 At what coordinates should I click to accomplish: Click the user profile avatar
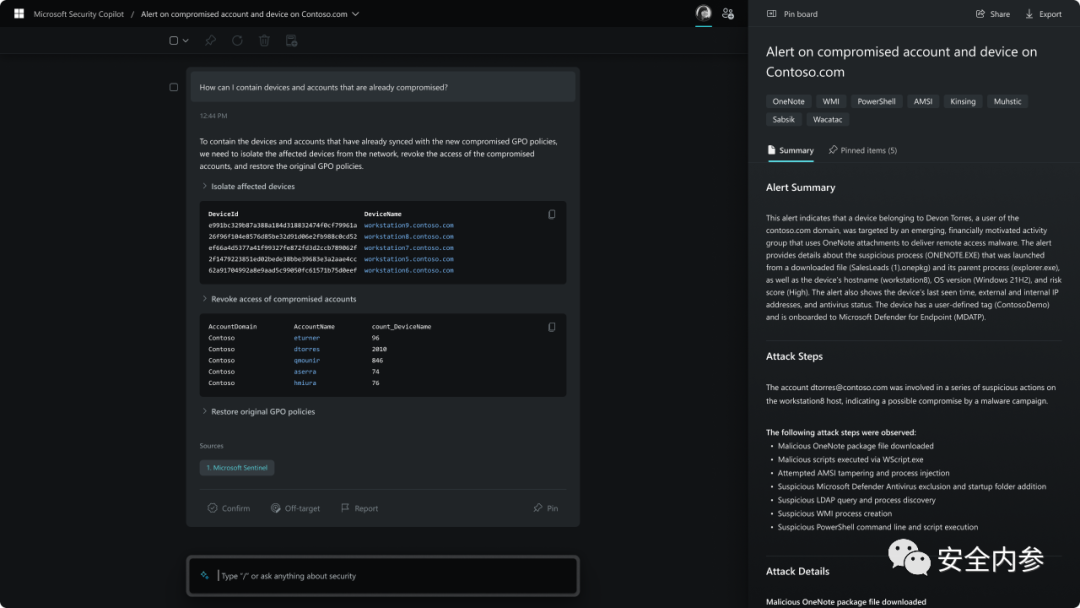pos(703,13)
